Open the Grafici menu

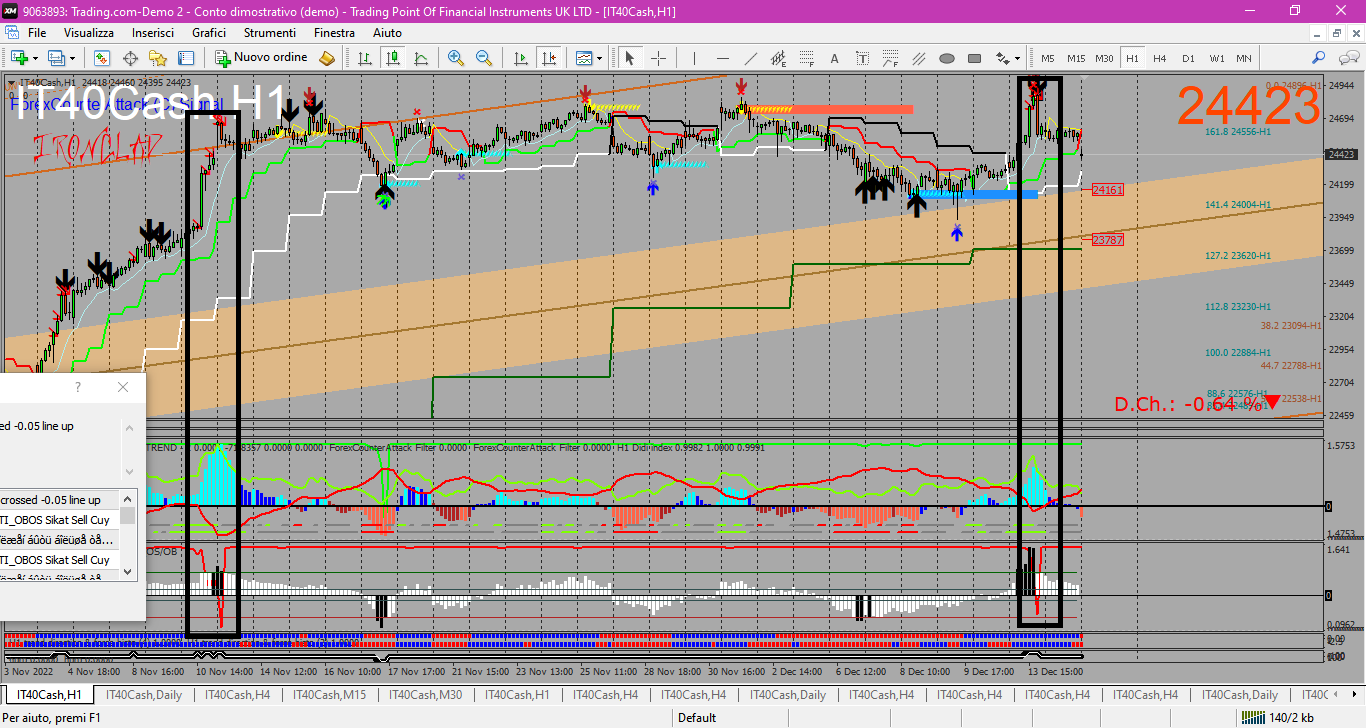pyautogui.click(x=209, y=33)
